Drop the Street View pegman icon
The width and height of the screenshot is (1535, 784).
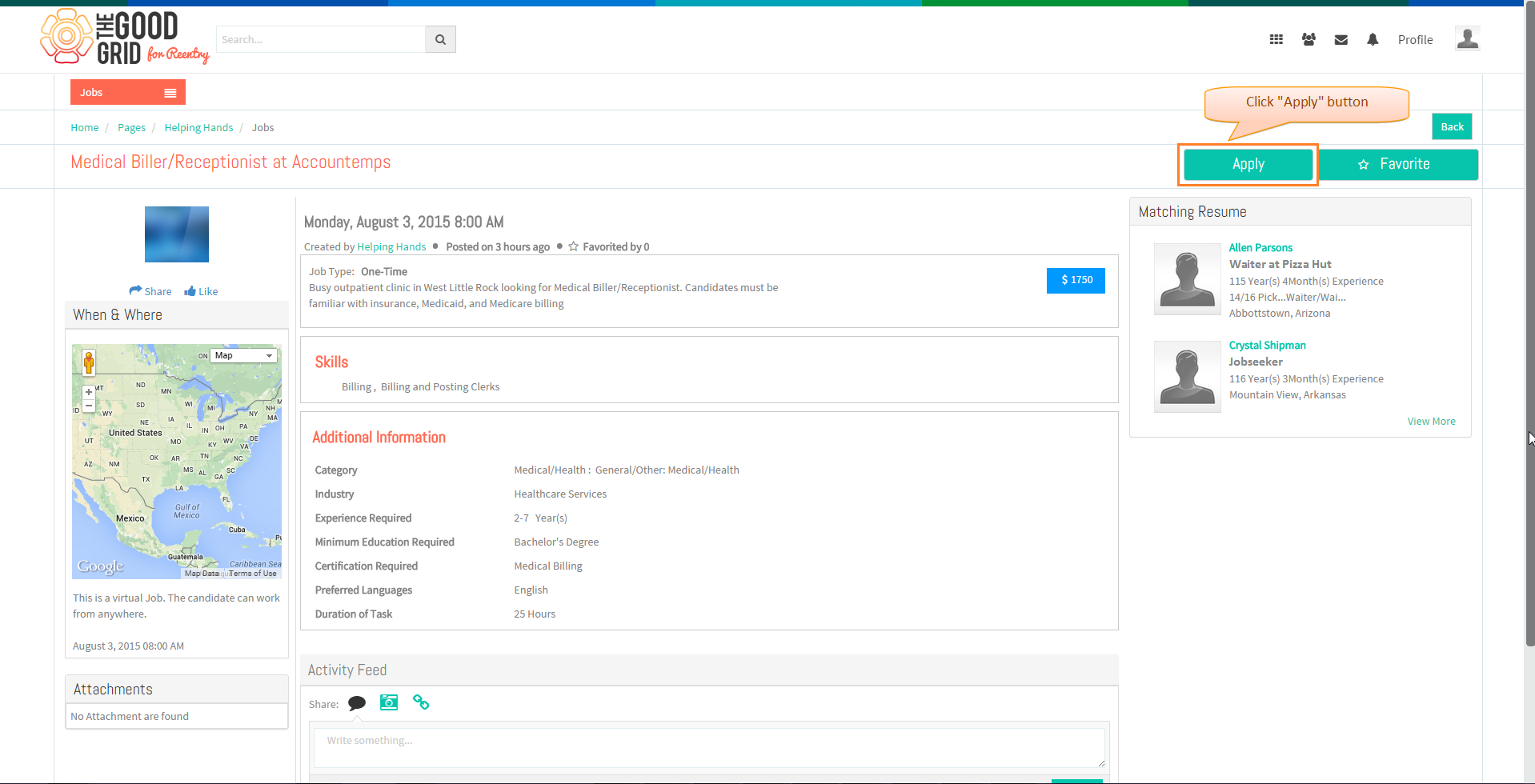tap(89, 362)
